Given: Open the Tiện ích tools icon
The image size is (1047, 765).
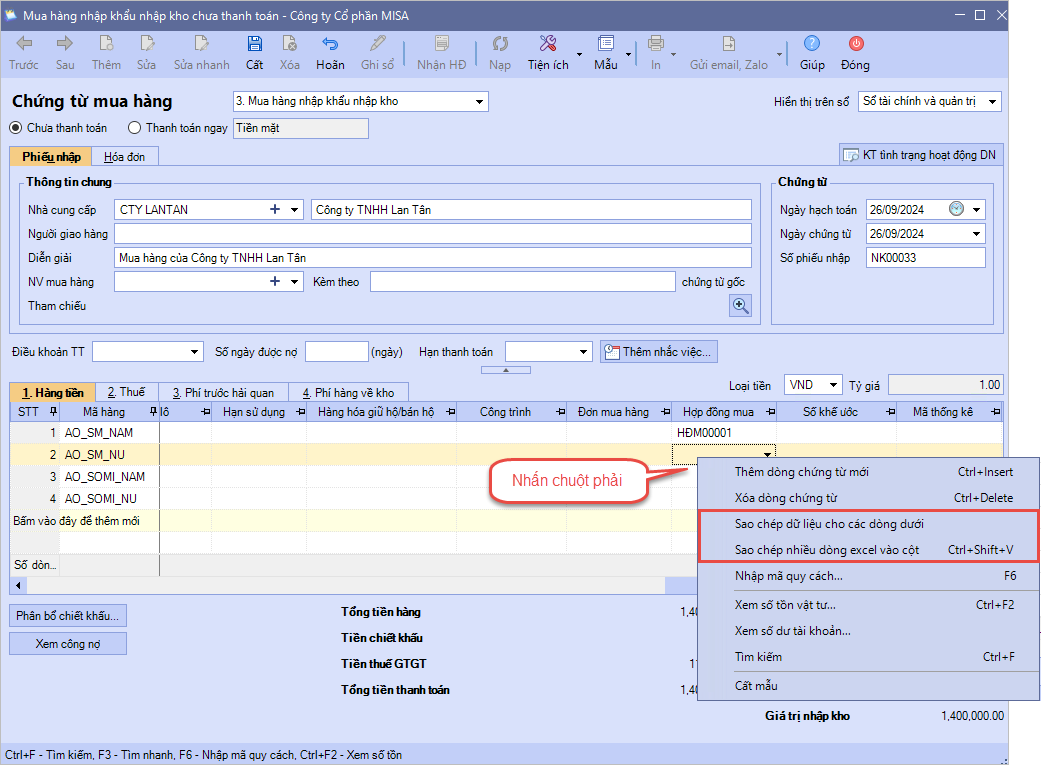Looking at the screenshot, I should 548,44.
